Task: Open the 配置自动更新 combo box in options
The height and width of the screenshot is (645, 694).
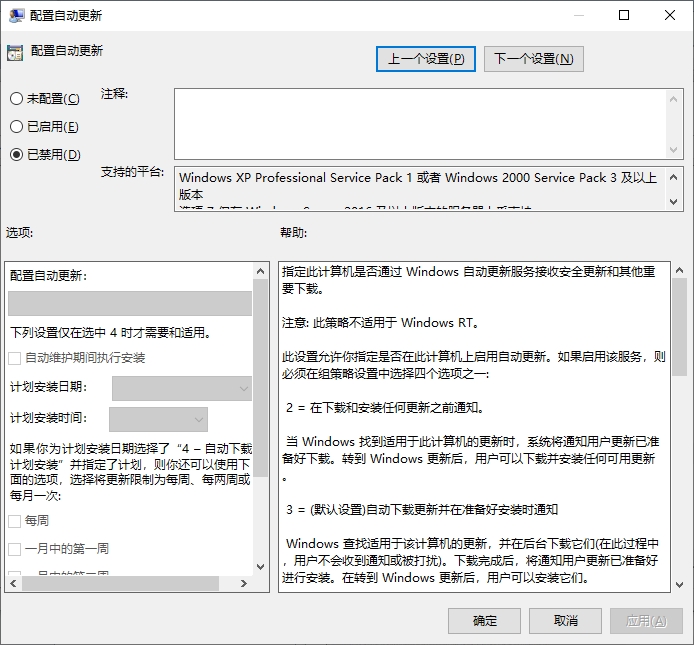Action: coord(130,304)
